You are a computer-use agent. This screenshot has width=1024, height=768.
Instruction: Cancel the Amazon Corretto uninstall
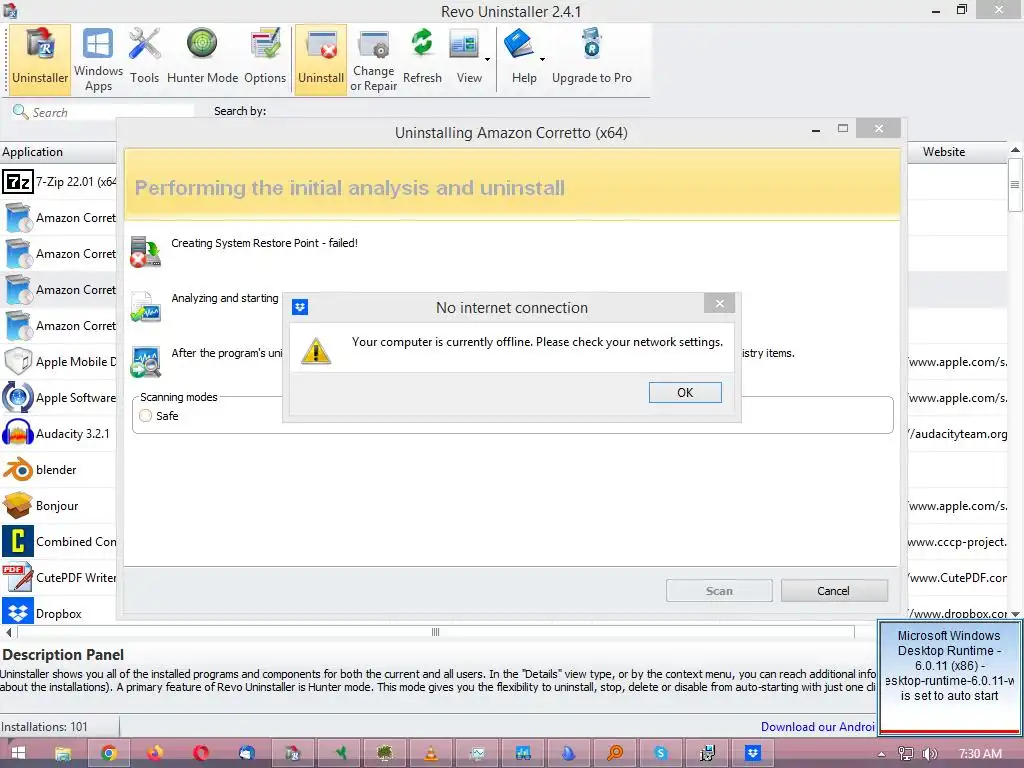tap(834, 590)
